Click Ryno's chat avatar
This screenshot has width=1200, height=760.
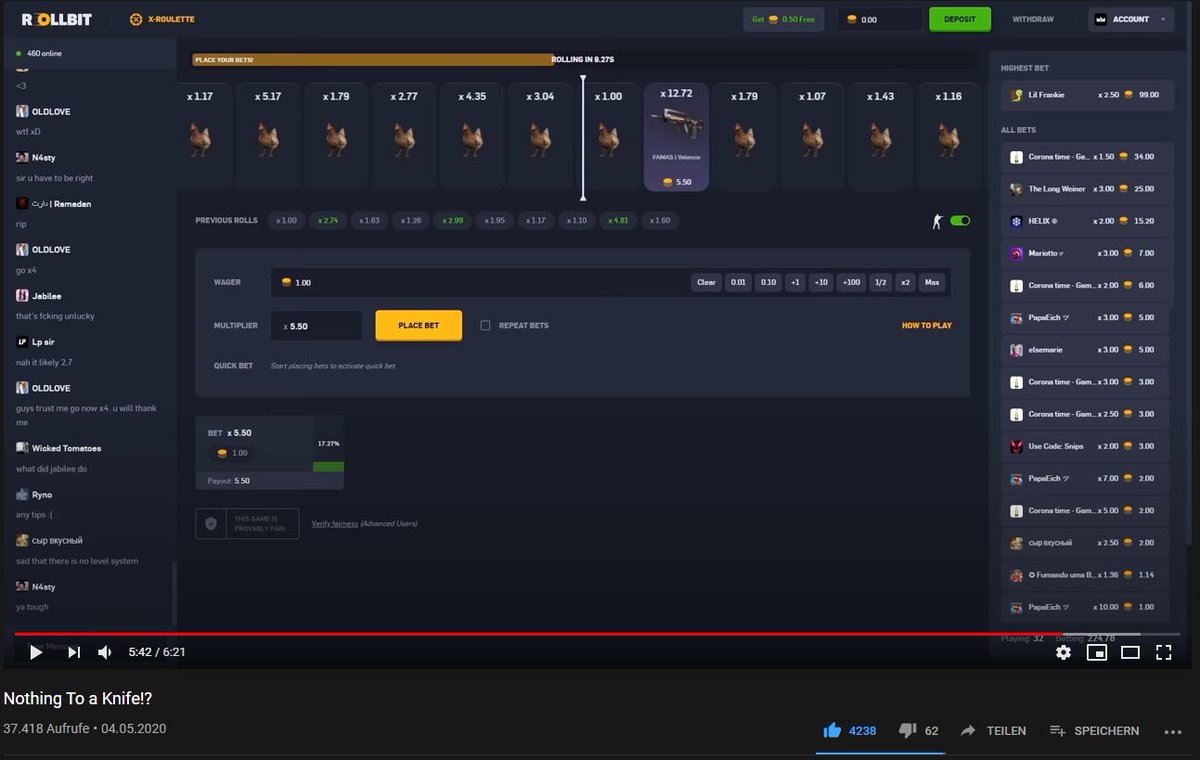pos(22,495)
